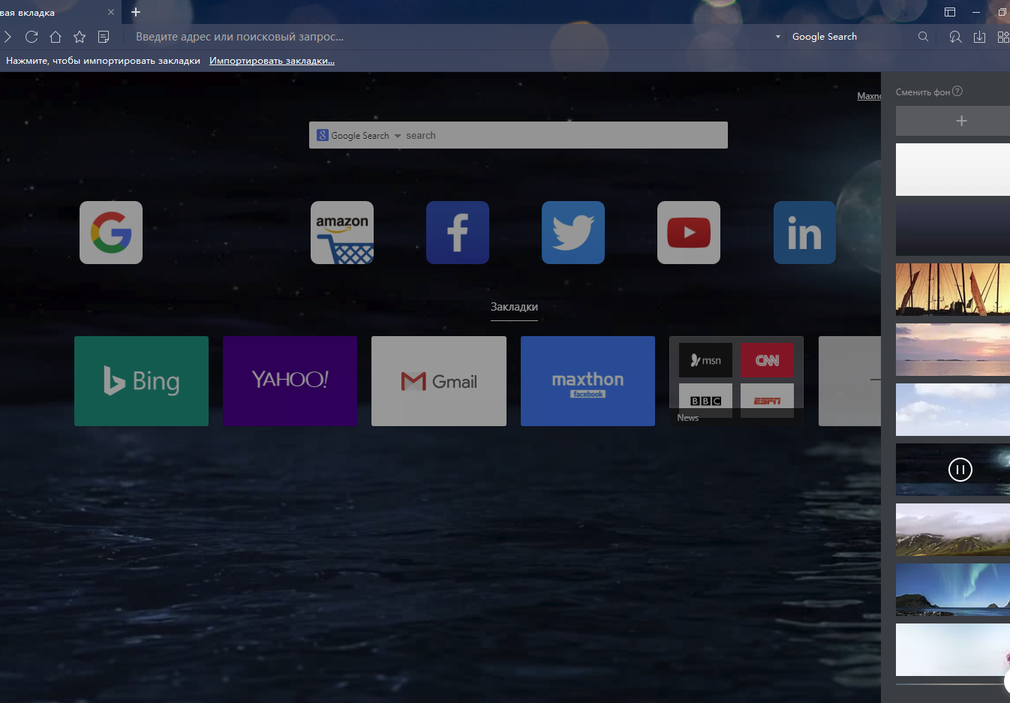Click the help icon next to Сменить фон
The height and width of the screenshot is (703, 1010).
[x=957, y=91]
